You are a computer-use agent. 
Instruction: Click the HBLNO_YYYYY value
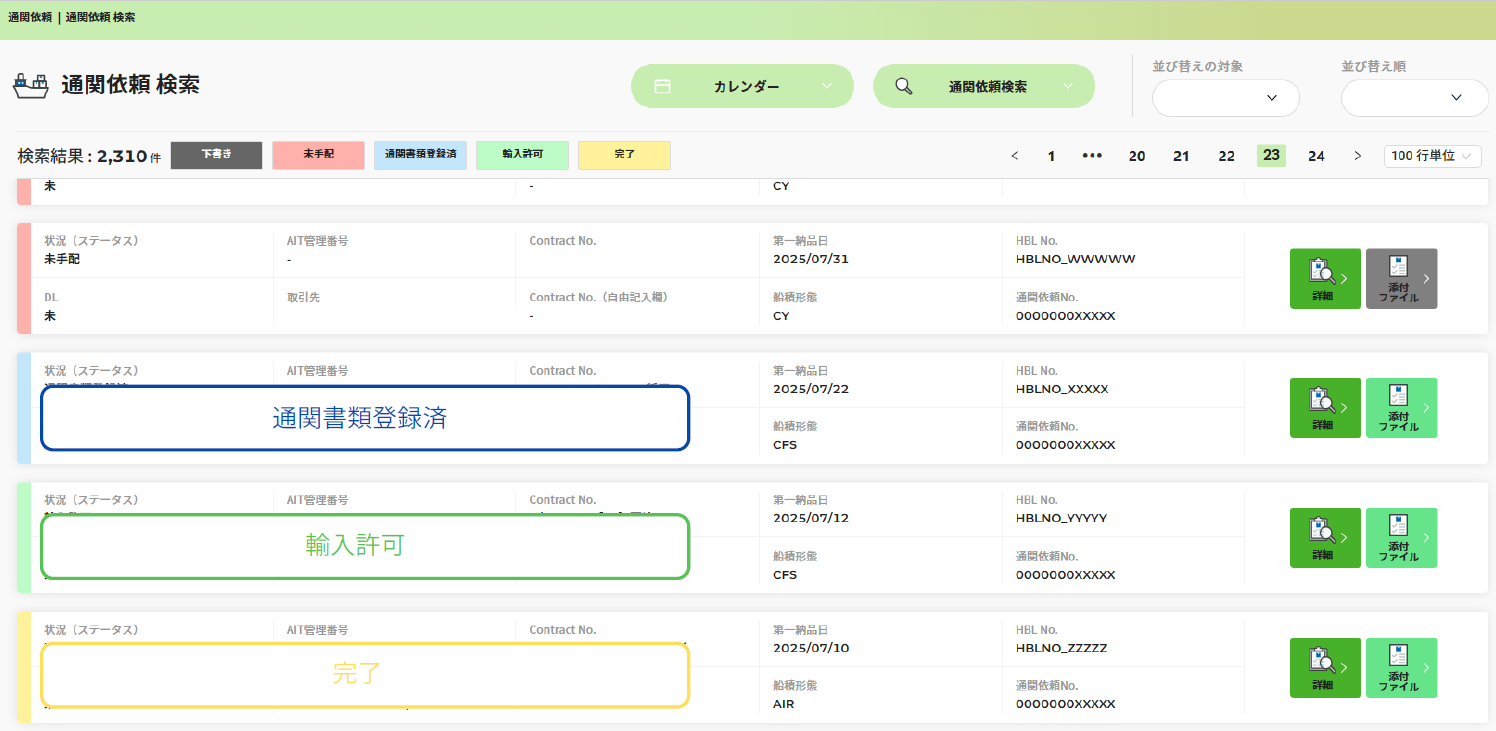click(x=1061, y=518)
